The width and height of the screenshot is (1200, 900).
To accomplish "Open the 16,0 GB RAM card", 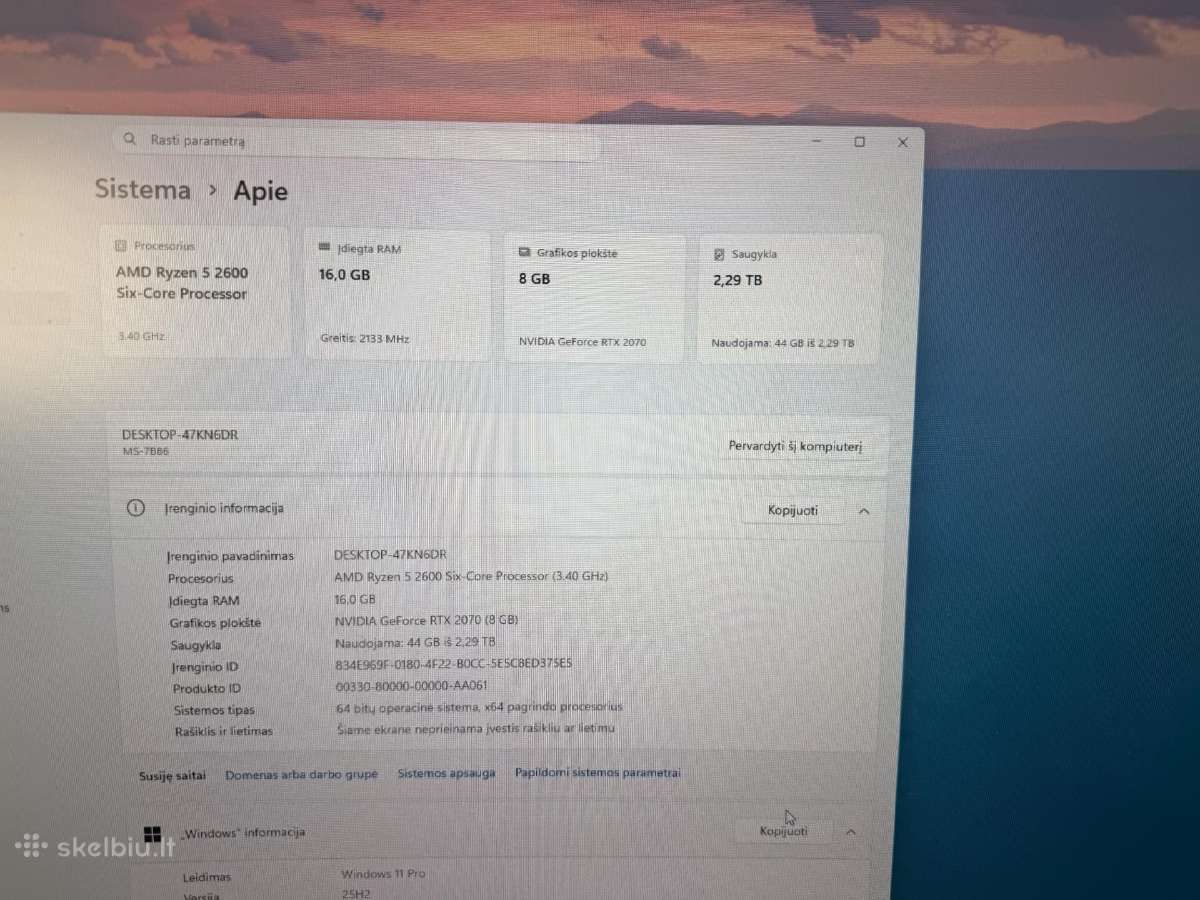I will tap(397, 294).
